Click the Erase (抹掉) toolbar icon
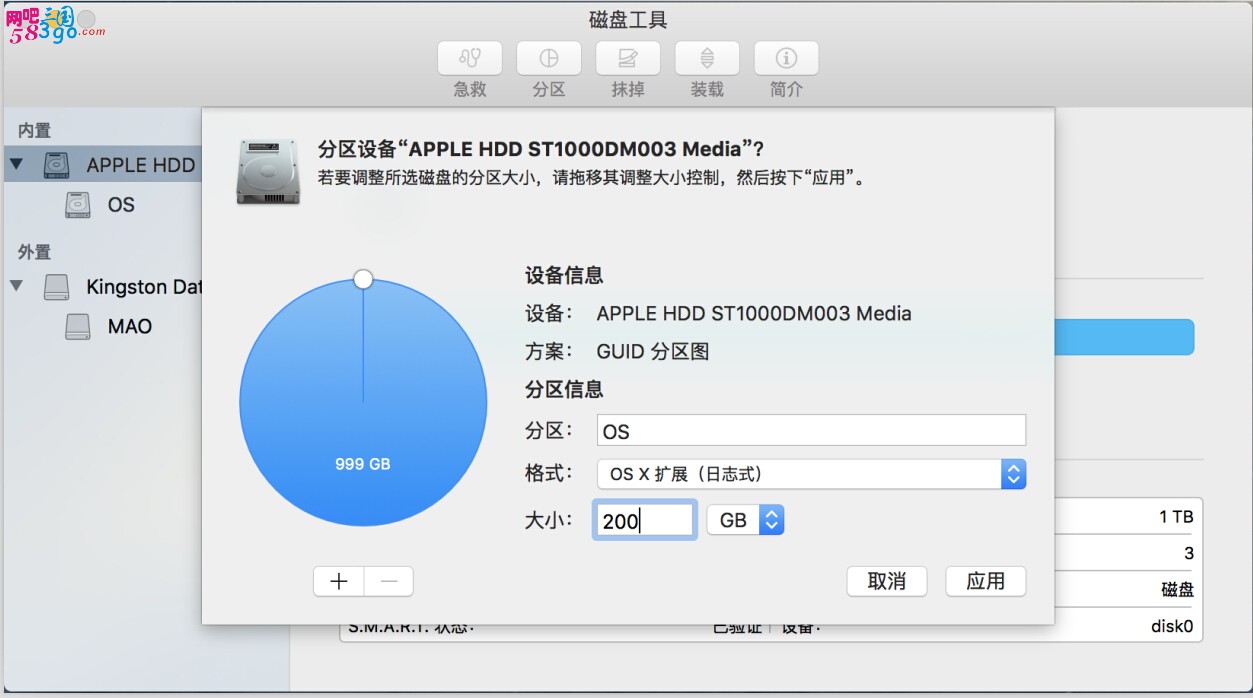 (x=628, y=58)
